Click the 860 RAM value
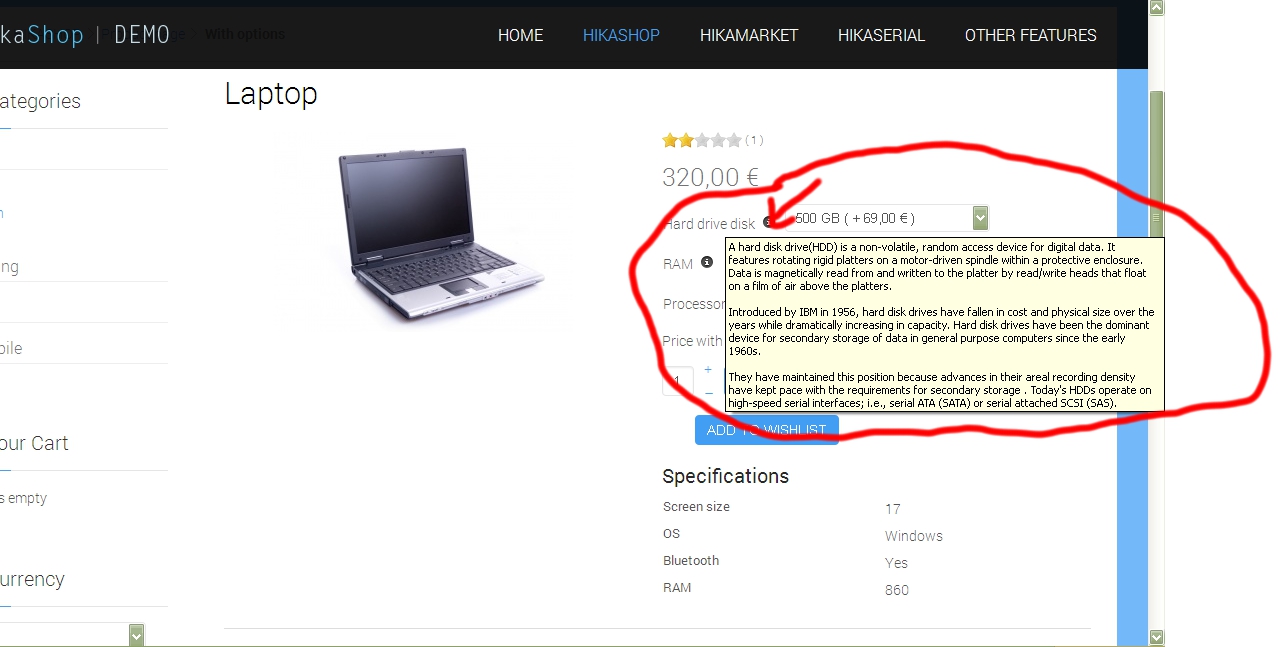This screenshot has width=1283, height=647. pos(897,590)
